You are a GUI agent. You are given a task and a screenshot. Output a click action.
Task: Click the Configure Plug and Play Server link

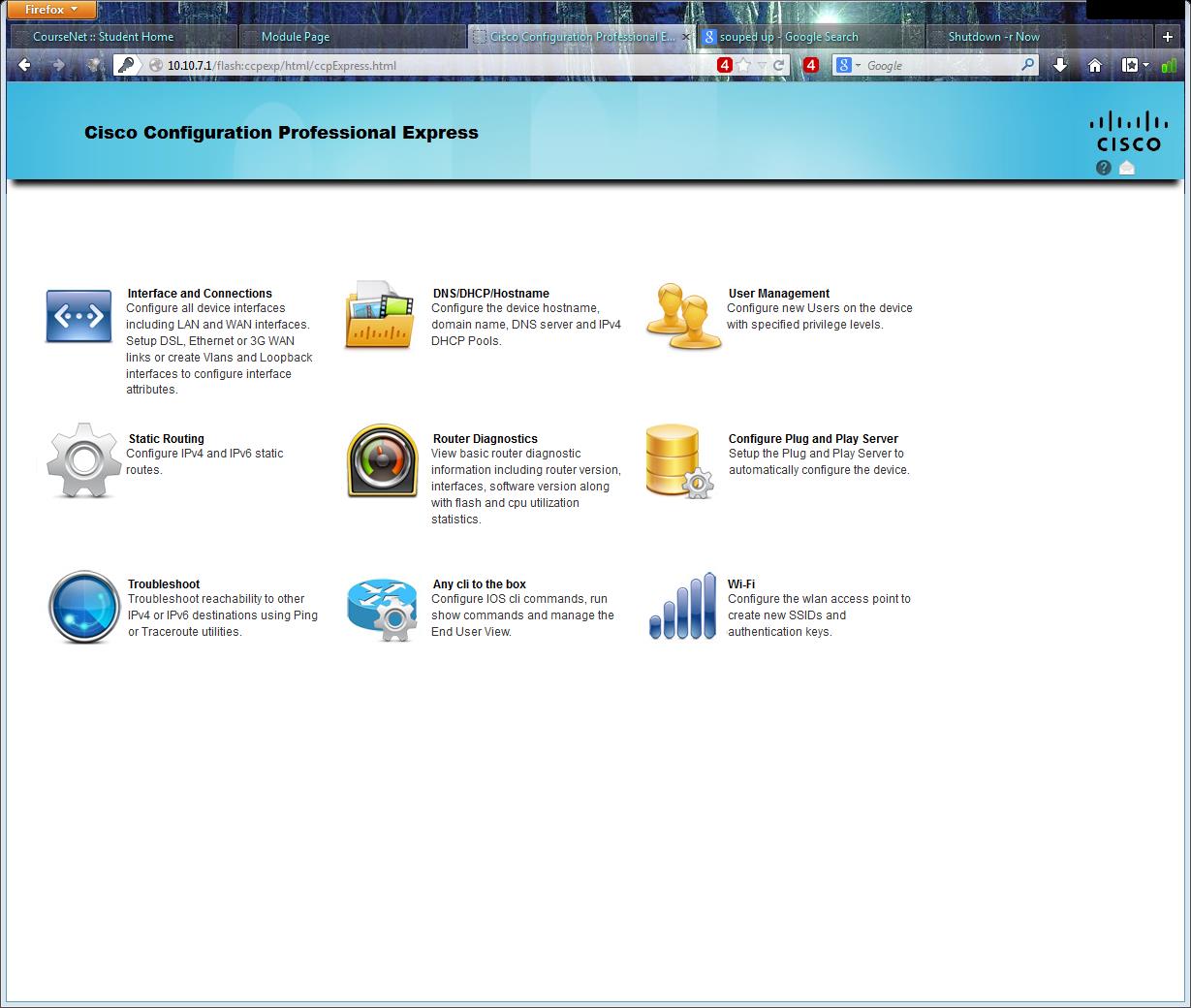[x=813, y=438]
